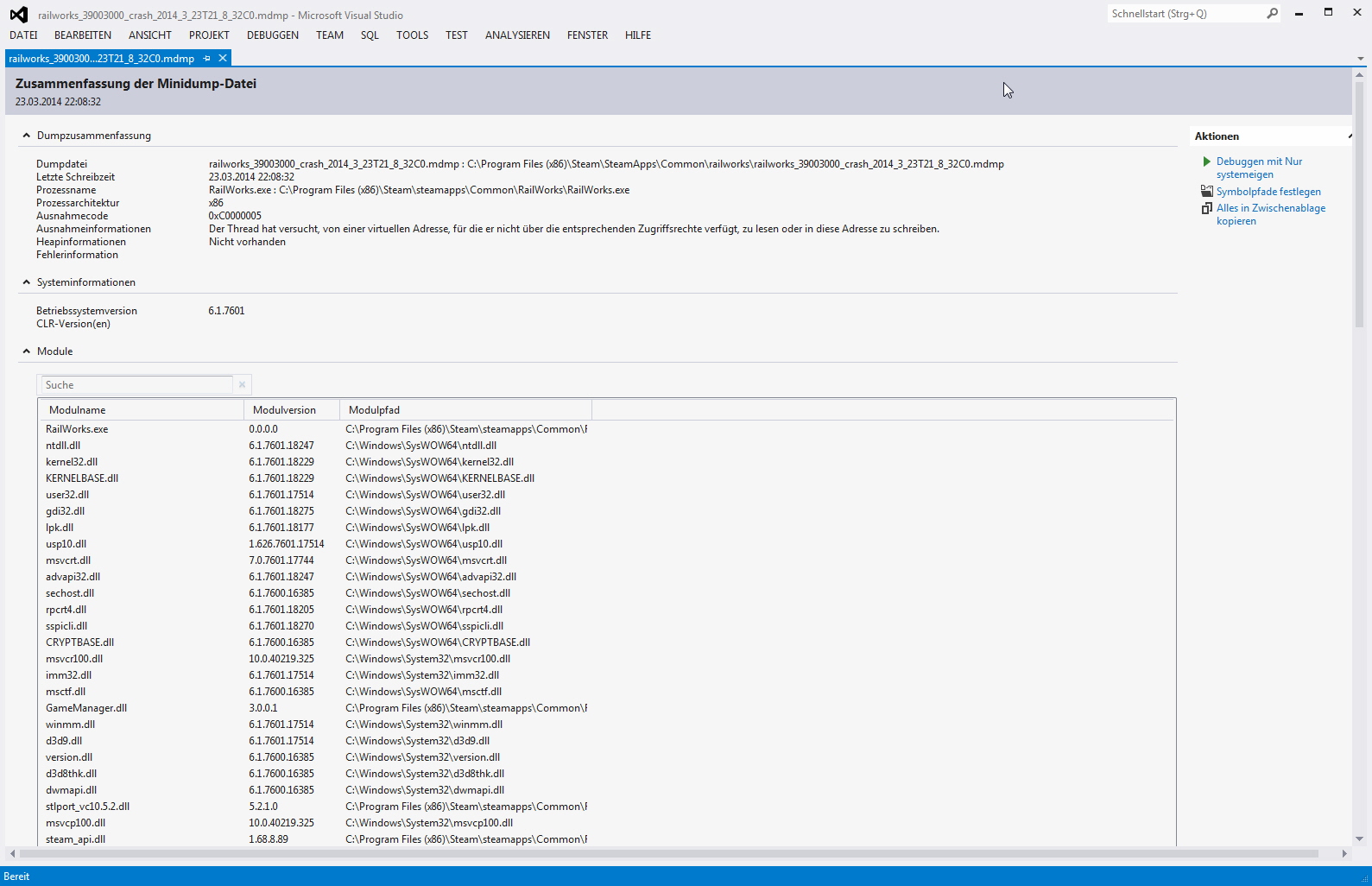Collapse the Module section

pyautogui.click(x=27, y=351)
